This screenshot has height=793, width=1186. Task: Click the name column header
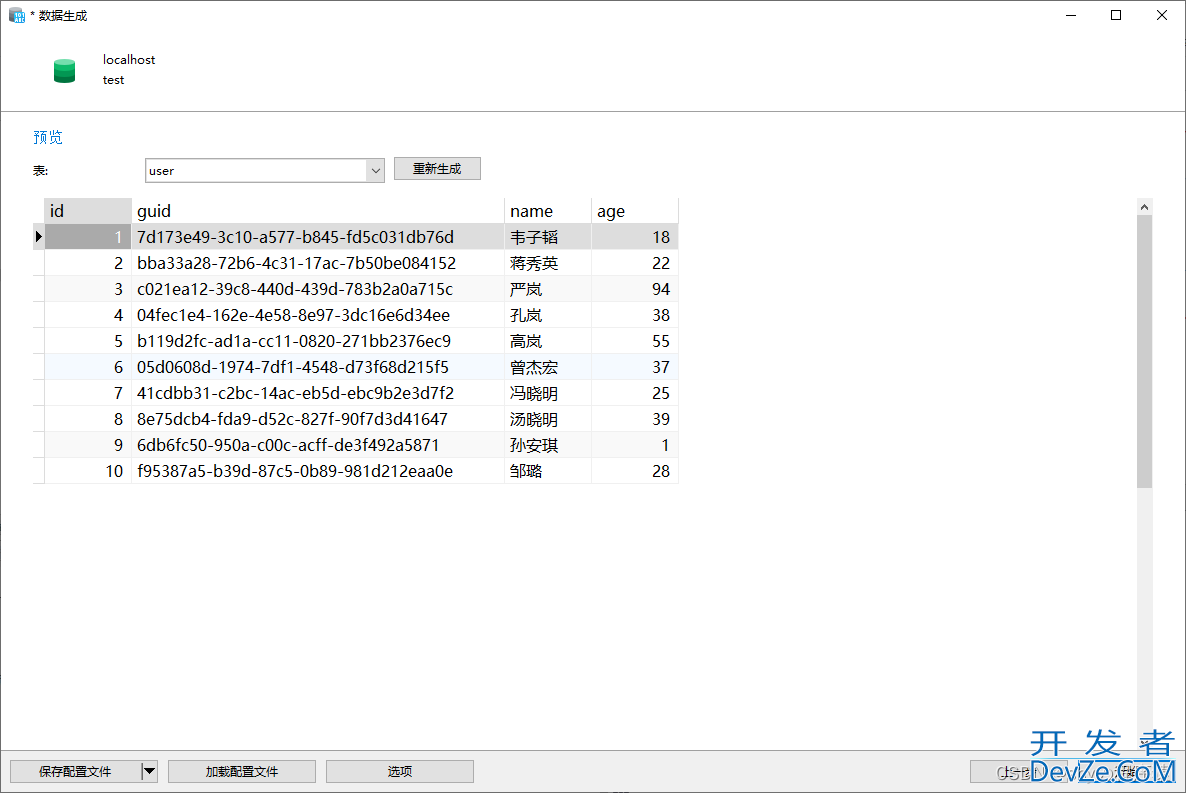click(548, 211)
